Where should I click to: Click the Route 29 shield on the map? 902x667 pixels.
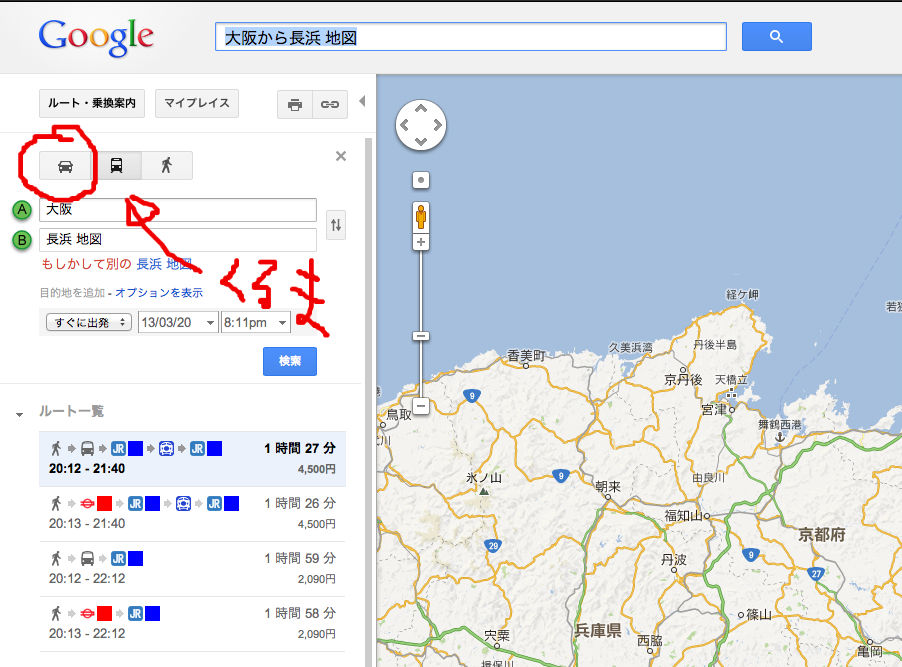click(493, 546)
